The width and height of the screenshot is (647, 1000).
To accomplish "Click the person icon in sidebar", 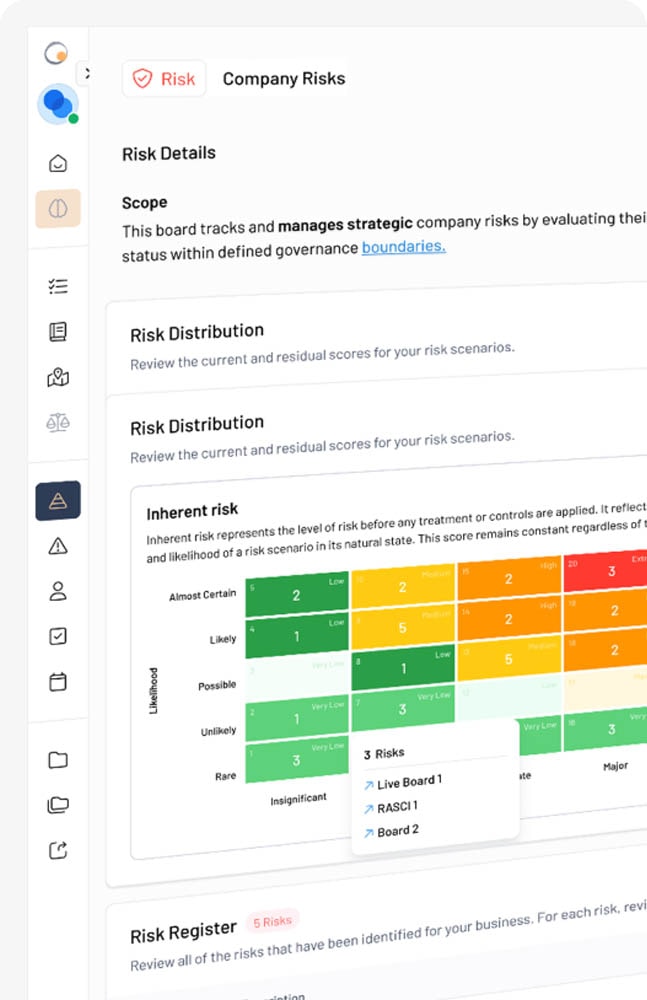I will pos(58,591).
